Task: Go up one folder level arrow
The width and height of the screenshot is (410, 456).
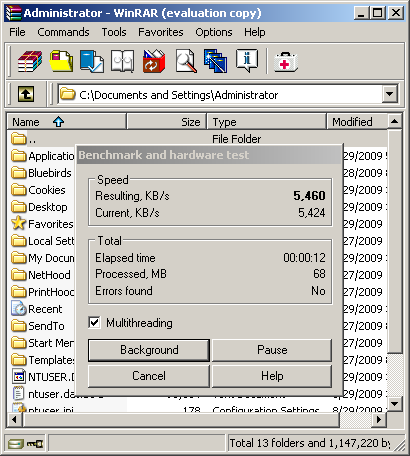Action: (26, 94)
